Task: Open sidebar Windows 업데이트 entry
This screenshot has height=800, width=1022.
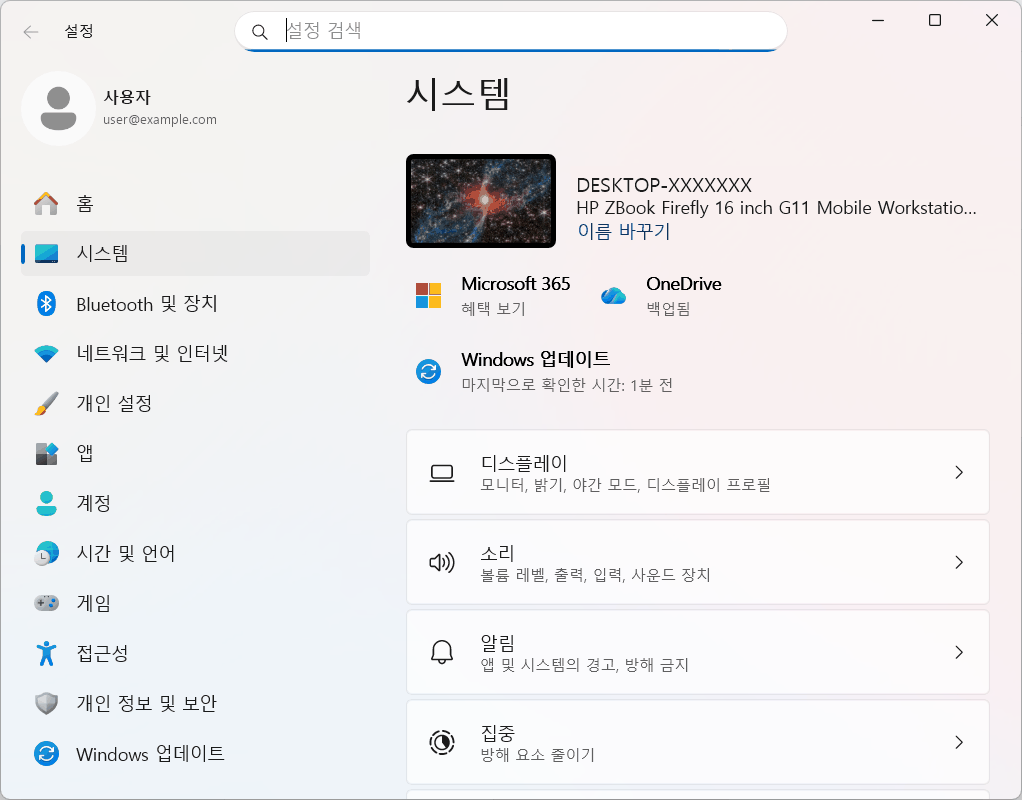Action: 195,754
